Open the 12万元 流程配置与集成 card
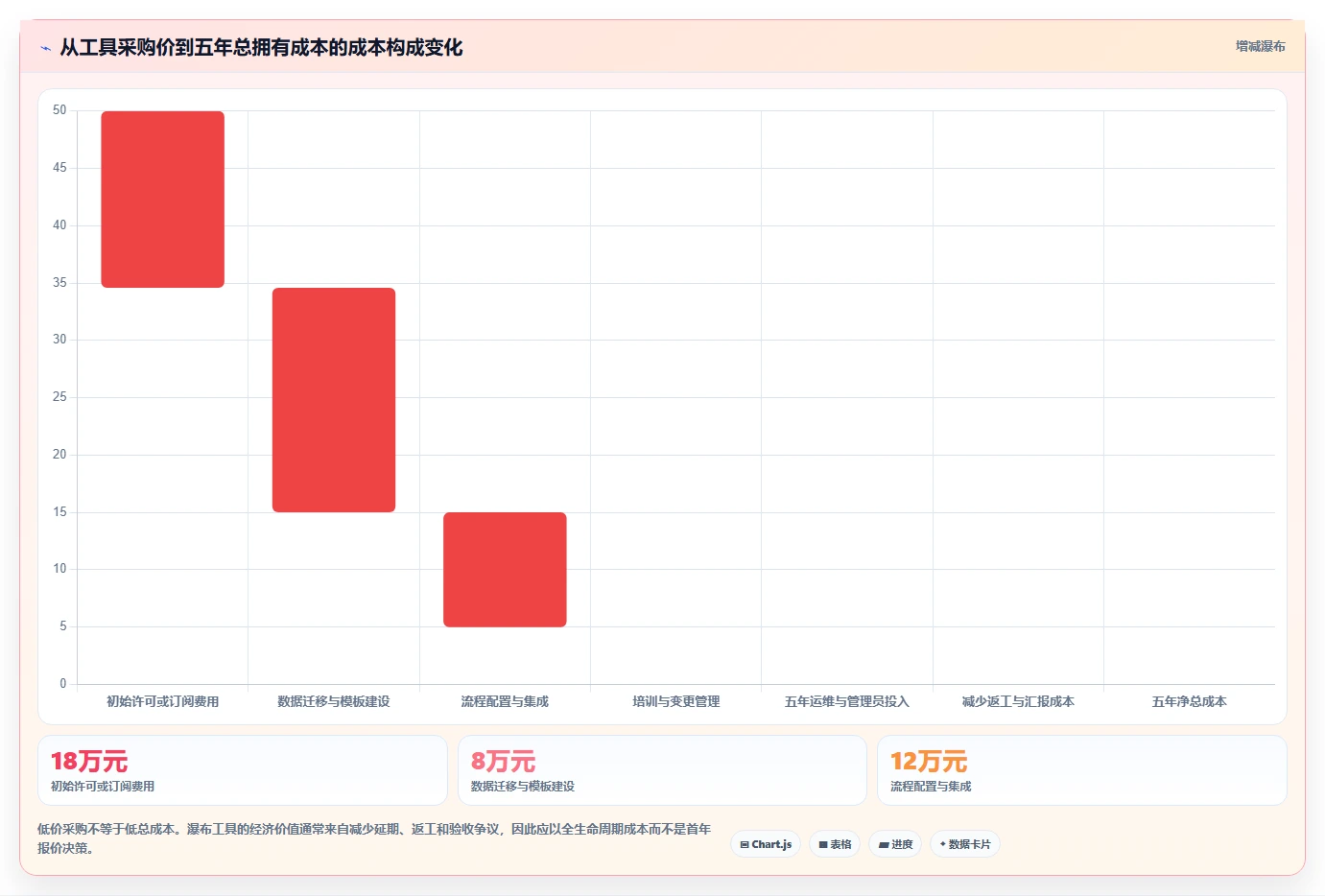Screen dimensions: 1325x896 coord(1082,770)
